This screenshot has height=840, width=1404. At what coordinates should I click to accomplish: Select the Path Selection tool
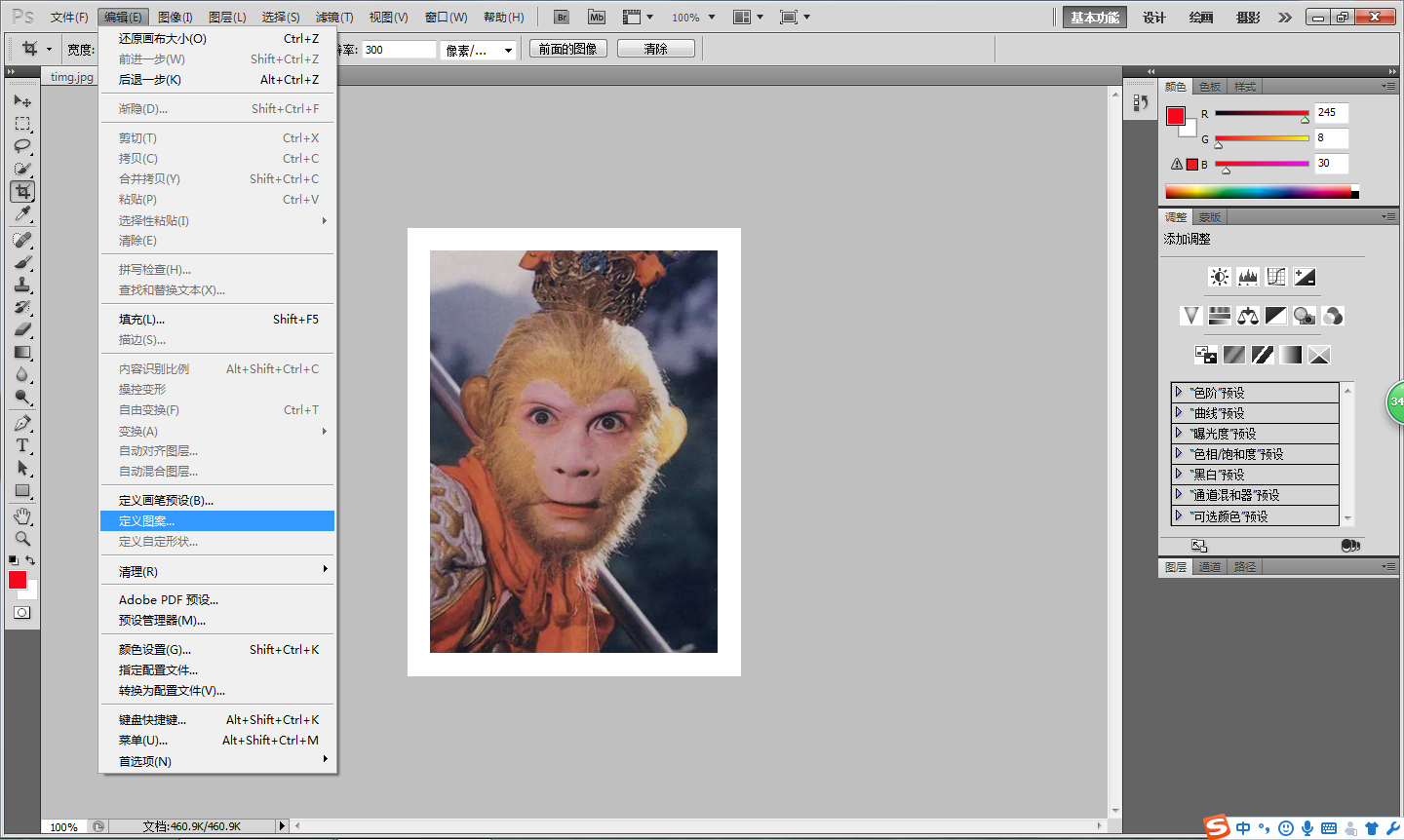pos(22,468)
